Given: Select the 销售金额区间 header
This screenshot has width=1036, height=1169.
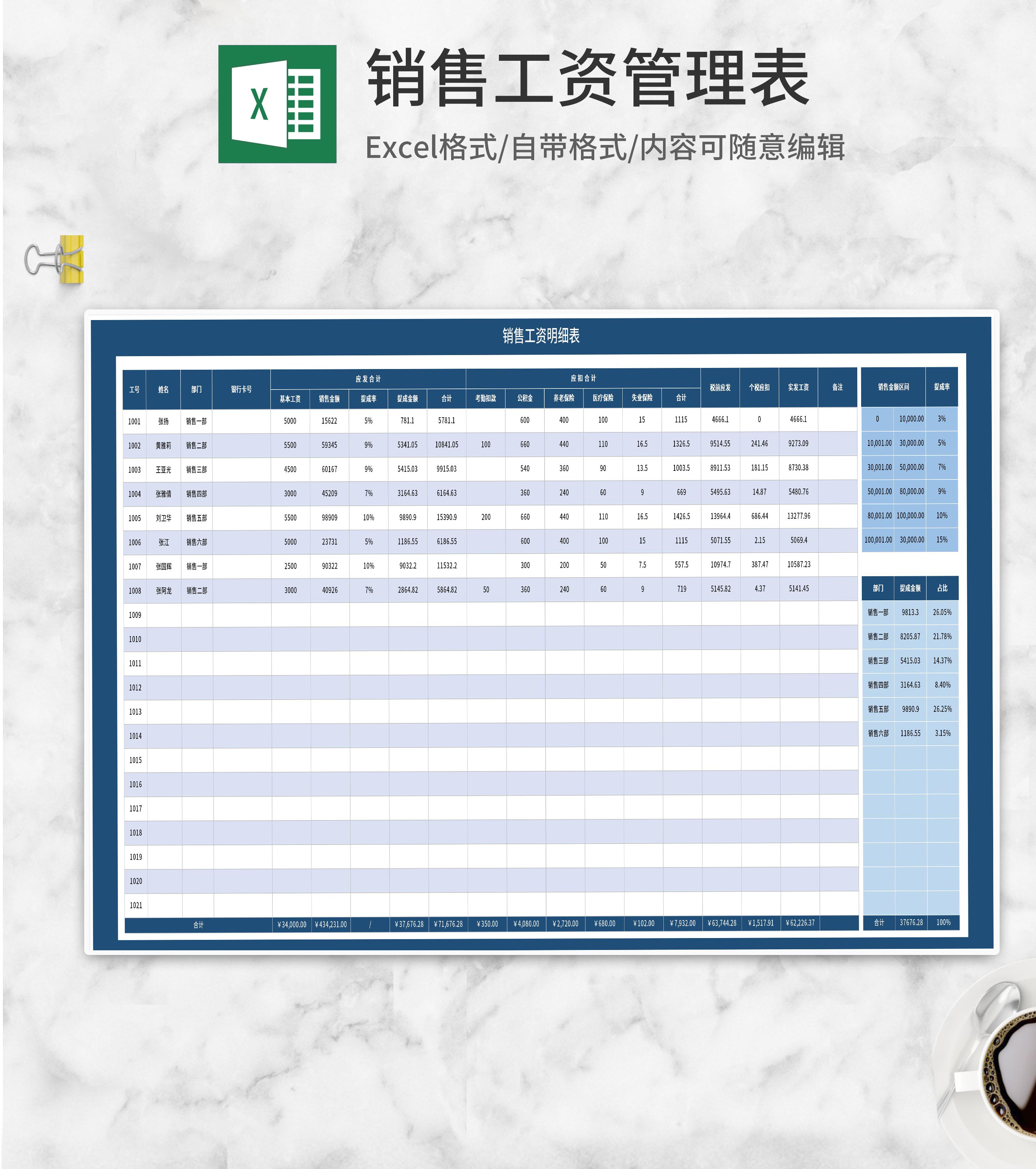Looking at the screenshot, I should click(x=893, y=387).
